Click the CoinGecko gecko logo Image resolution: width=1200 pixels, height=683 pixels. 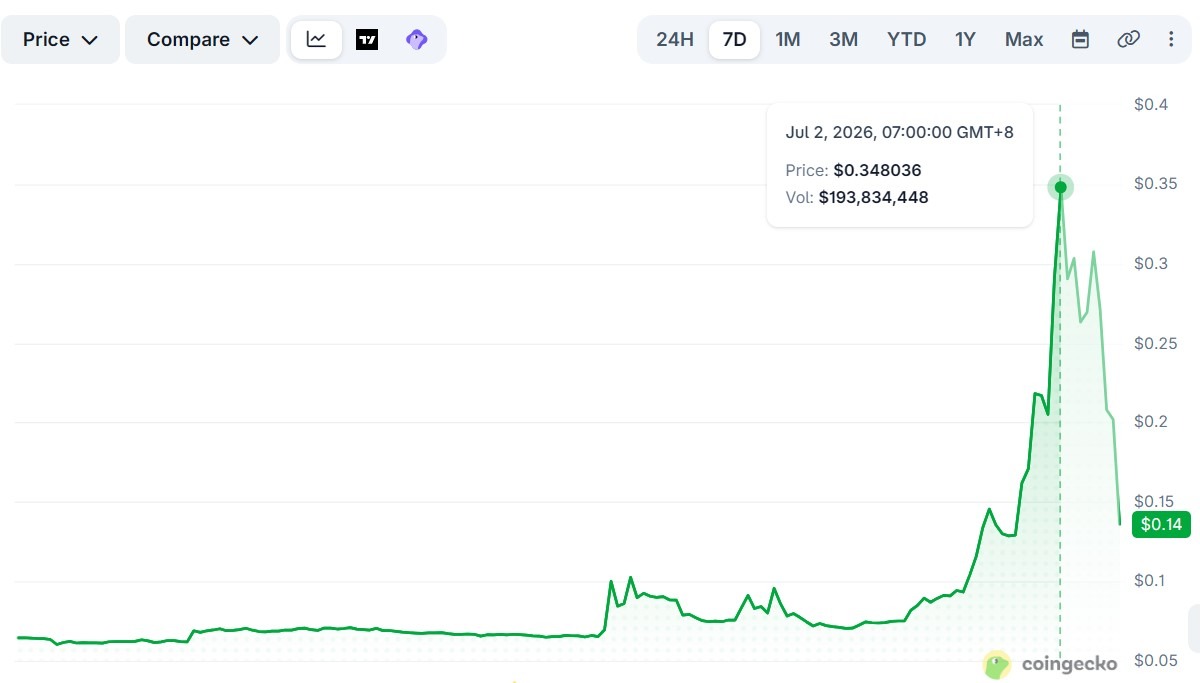click(x=997, y=664)
